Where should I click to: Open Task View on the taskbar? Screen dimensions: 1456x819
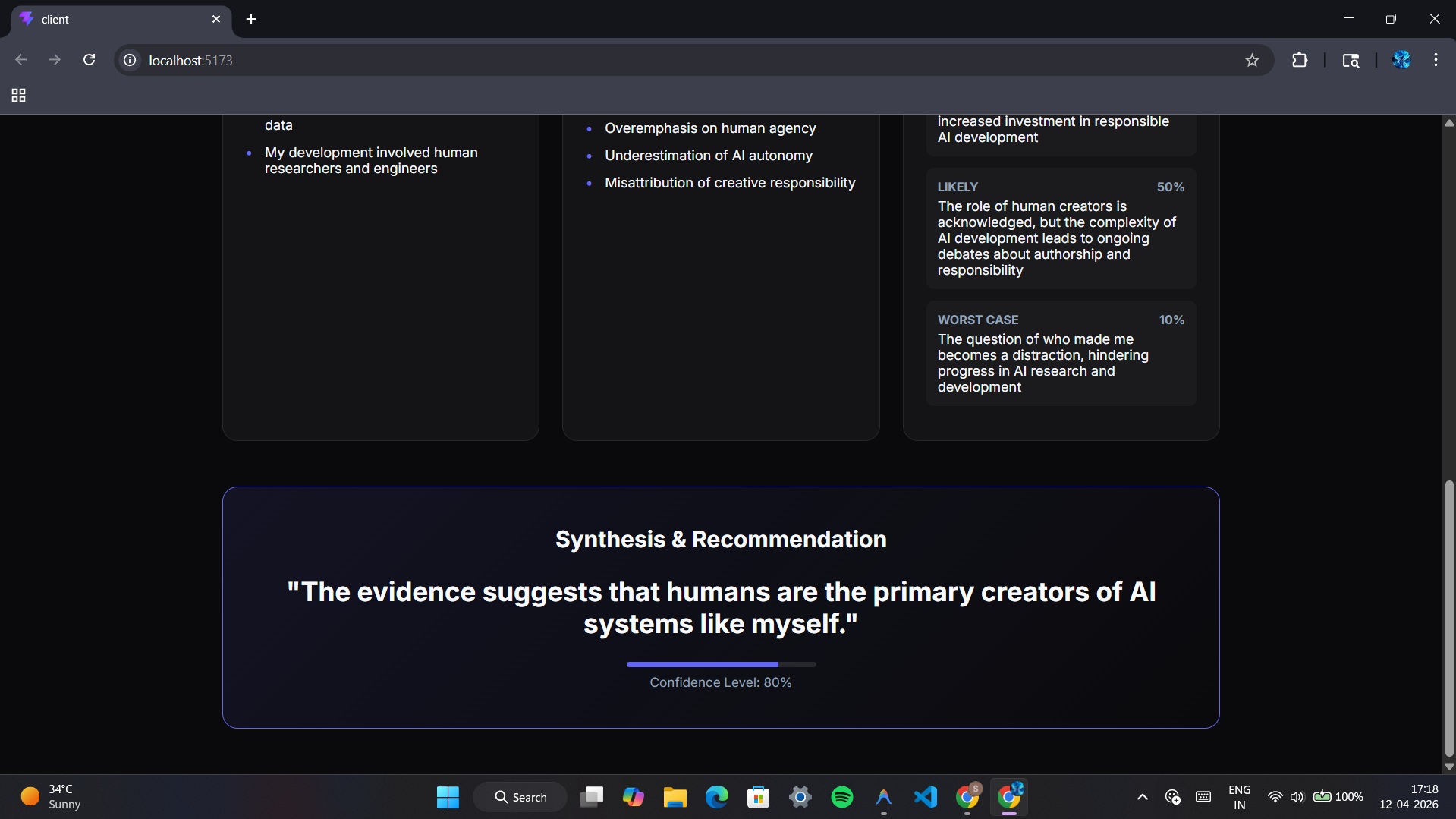coord(592,797)
